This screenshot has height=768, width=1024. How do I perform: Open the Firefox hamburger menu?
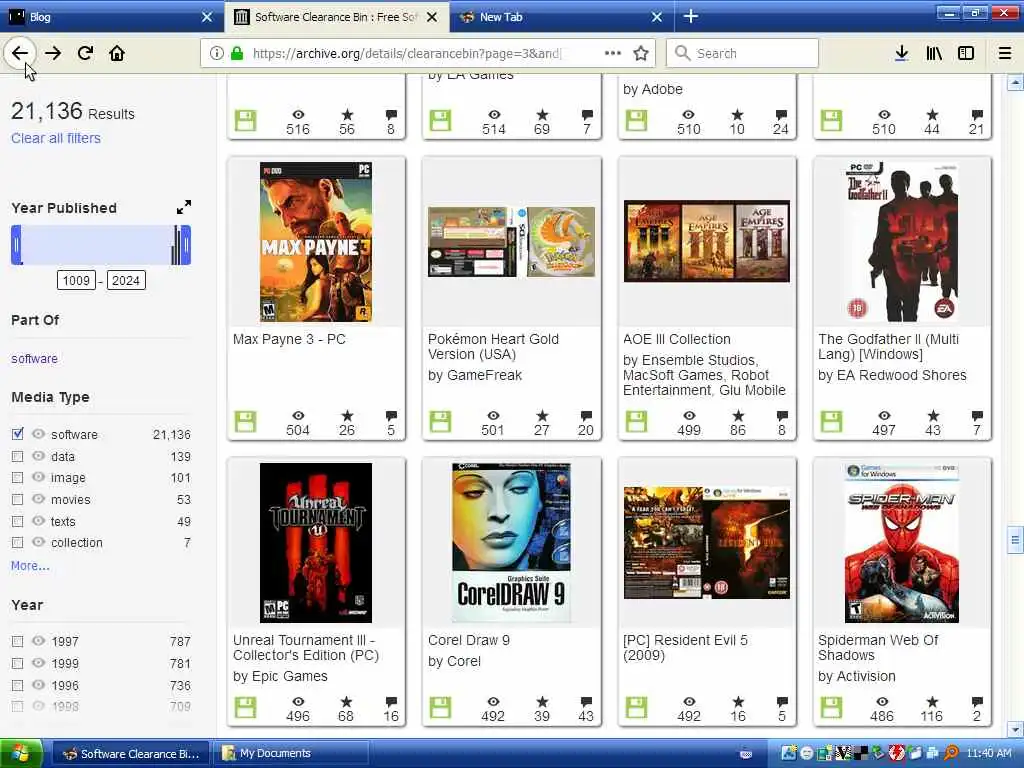1005,53
